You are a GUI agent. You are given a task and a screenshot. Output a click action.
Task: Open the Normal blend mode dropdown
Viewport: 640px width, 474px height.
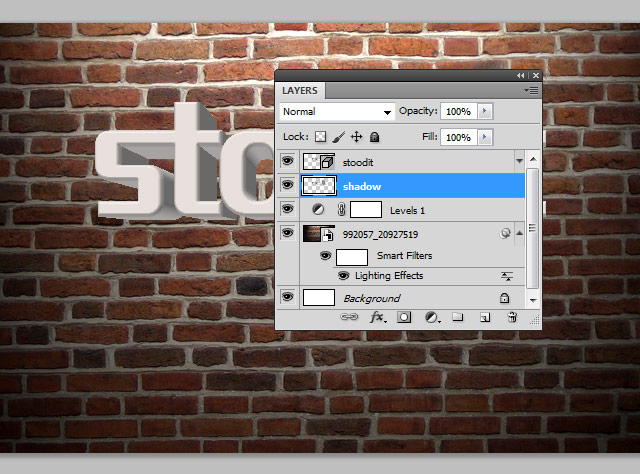coord(337,111)
